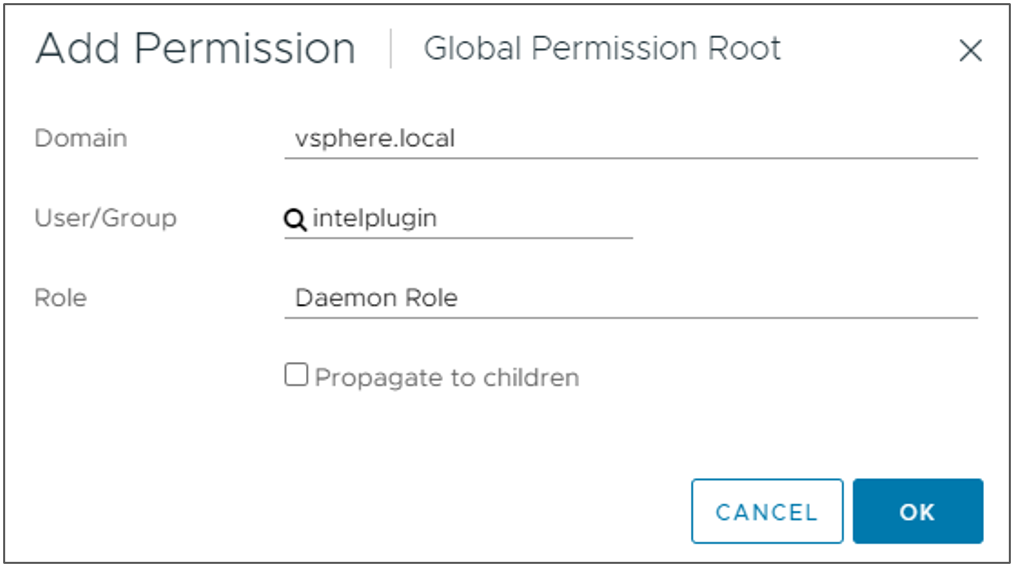
Task: Click the Domain field label
Action: [81, 138]
